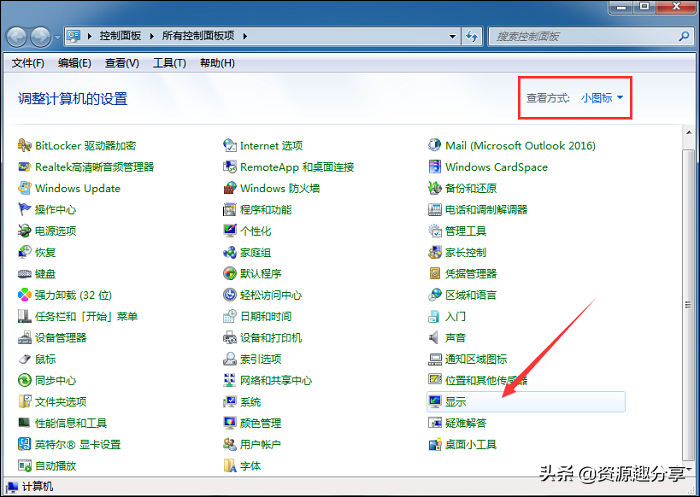Click the 网络和共享中心 icon

pos(229,380)
